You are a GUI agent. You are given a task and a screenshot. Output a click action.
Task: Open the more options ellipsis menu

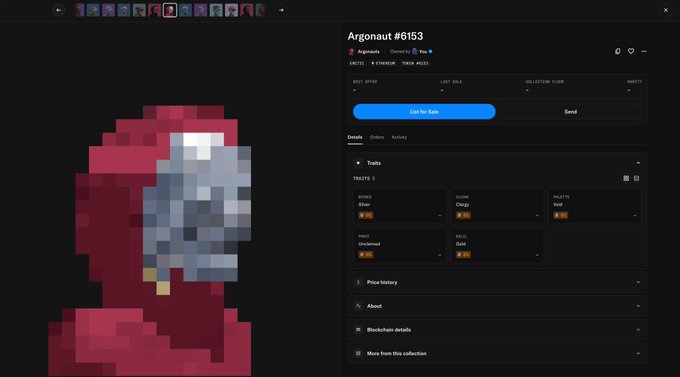[644, 51]
